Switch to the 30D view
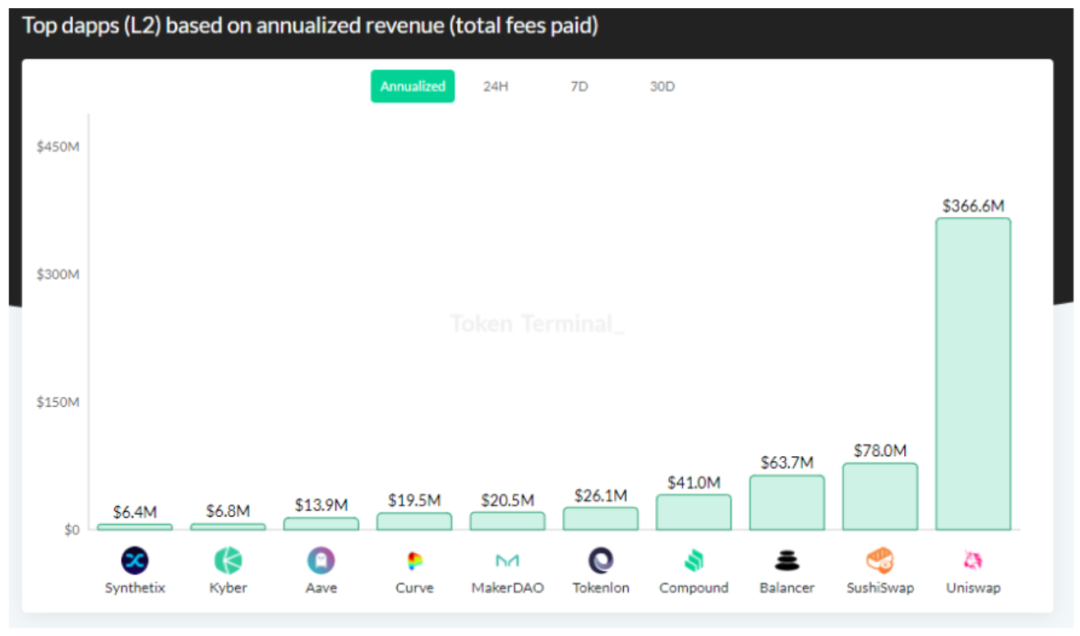Screen dimensions: 1080x636 [x=662, y=87]
